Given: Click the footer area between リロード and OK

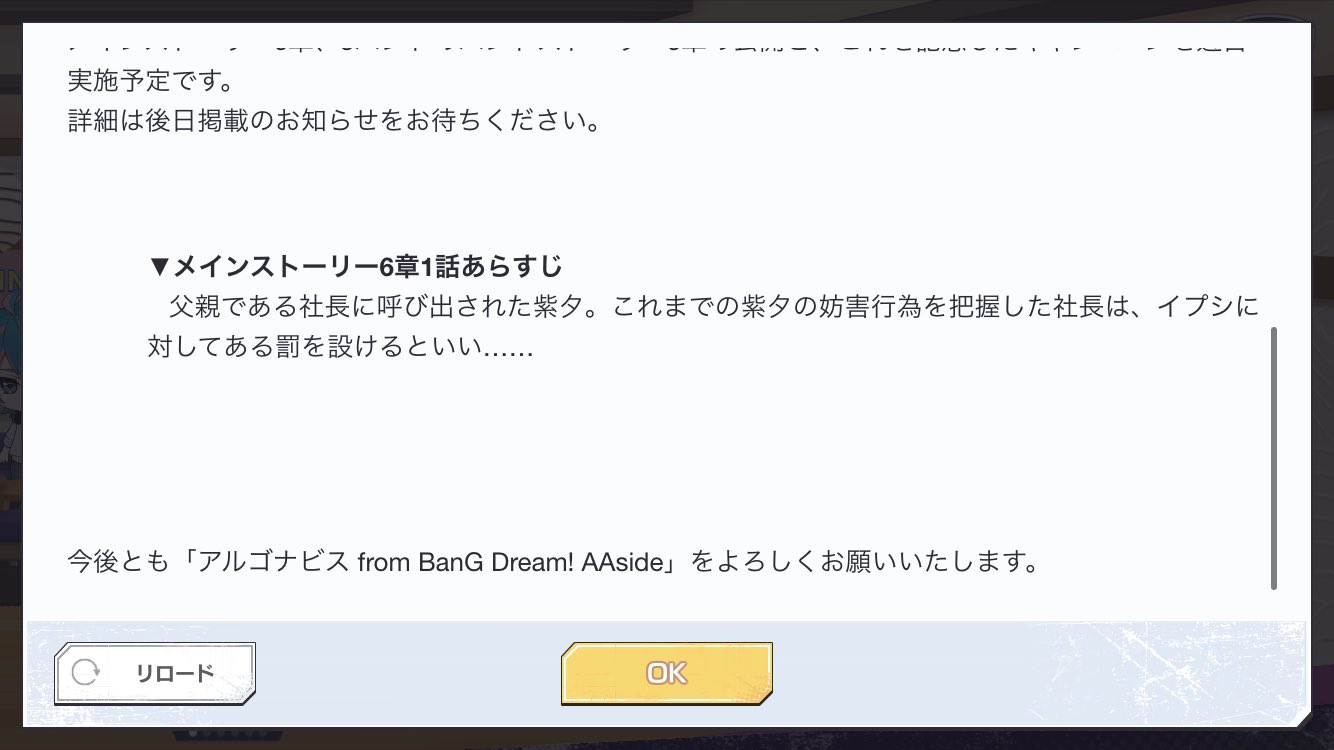Looking at the screenshot, I should coord(408,673).
